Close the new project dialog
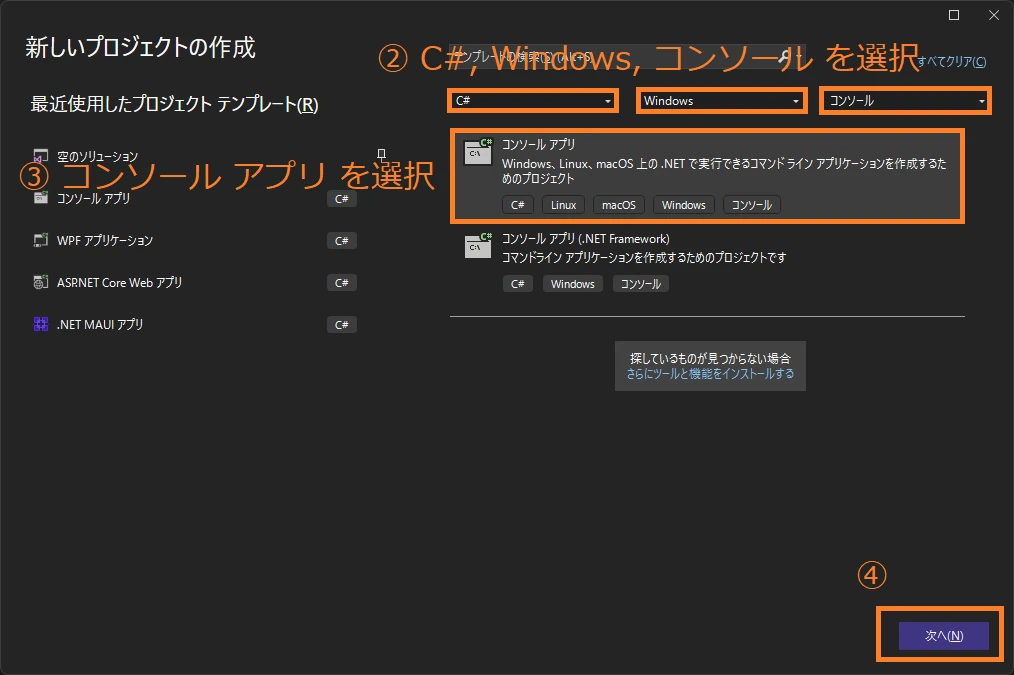Image resolution: width=1014 pixels, height=675 pixels. [994, 15]
